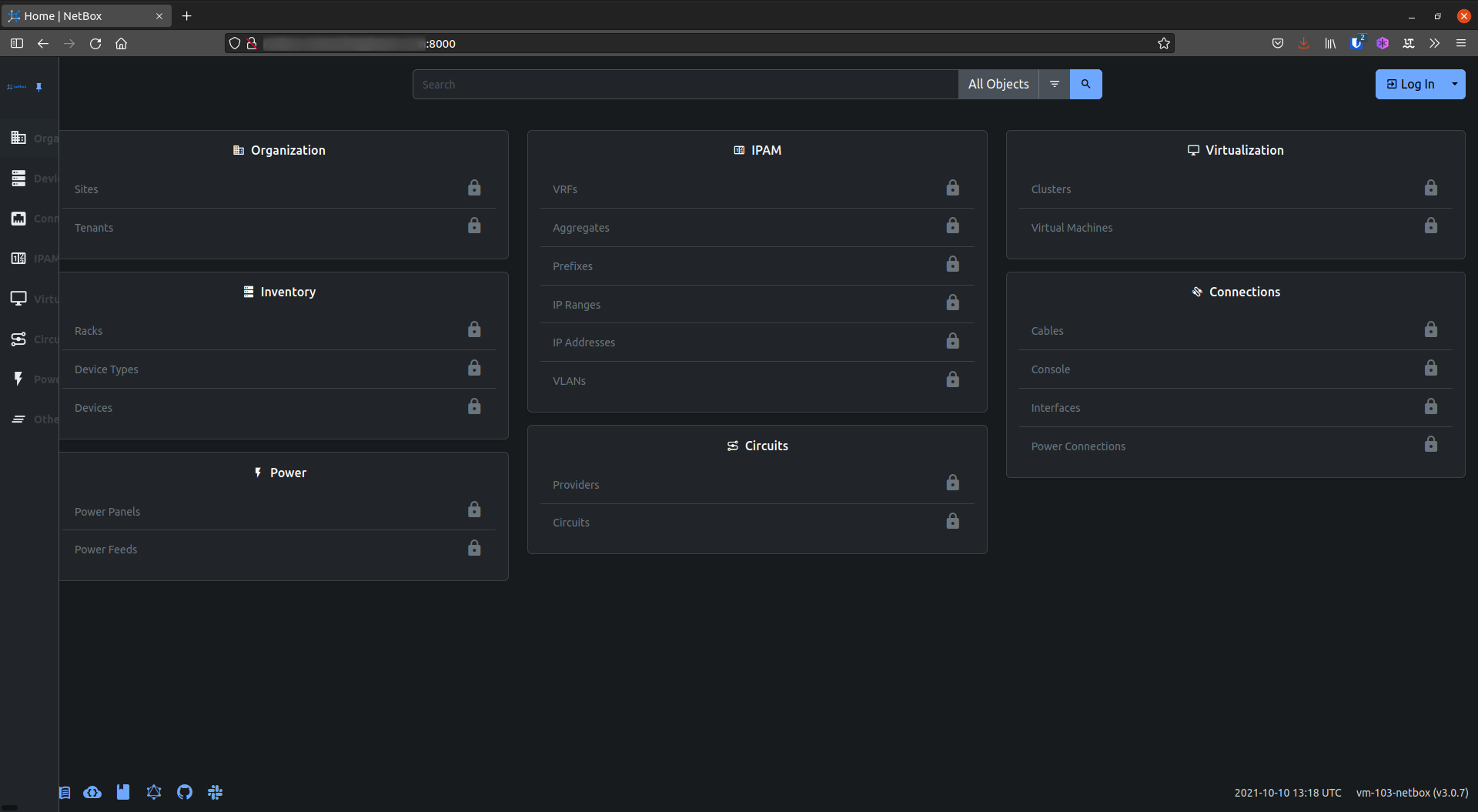Open the purple hexagon extension icon

pos(1383,43)
